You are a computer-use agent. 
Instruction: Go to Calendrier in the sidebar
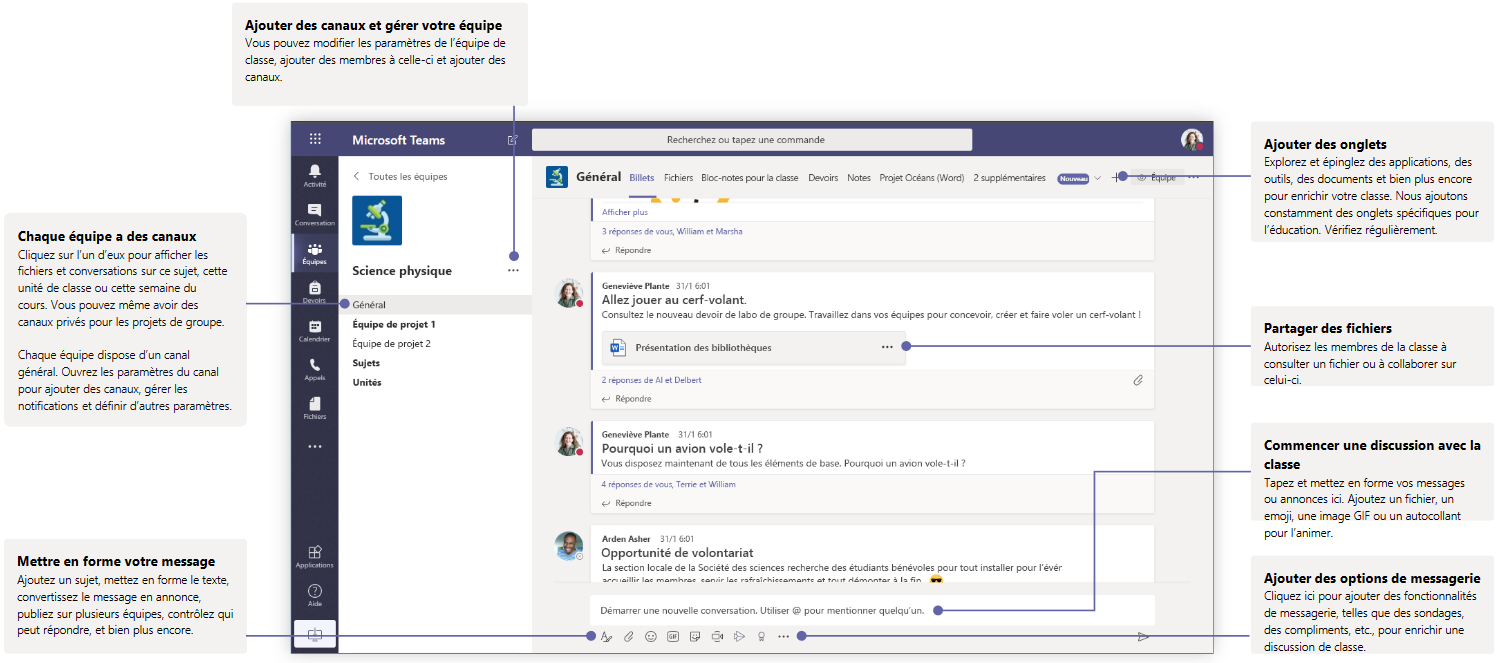coord(315,330)
